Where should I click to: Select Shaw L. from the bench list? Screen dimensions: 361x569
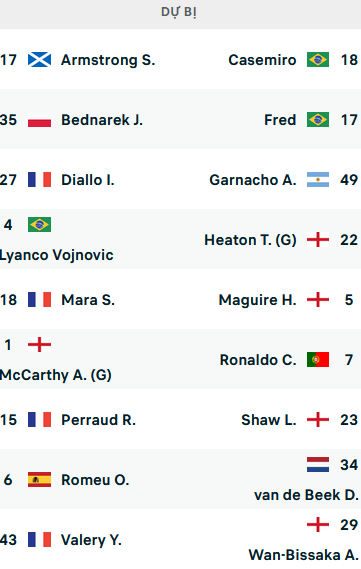click(x=269, y=420)
